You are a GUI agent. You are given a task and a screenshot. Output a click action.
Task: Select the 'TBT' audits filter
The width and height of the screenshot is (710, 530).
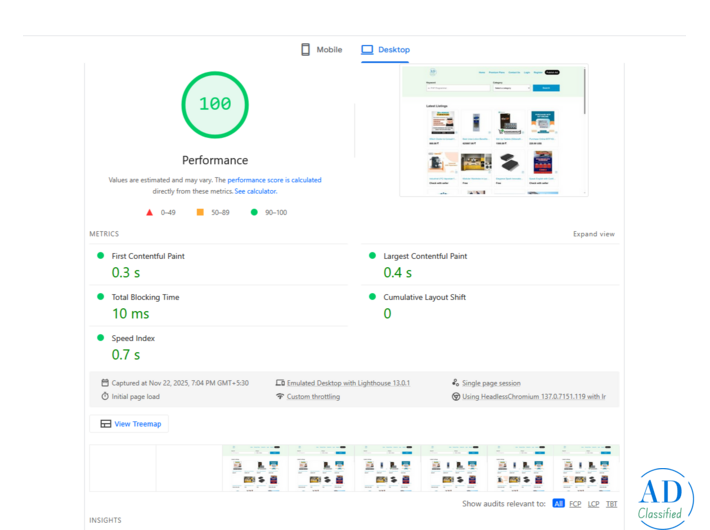pyautogui.click(x=611, y=504)
